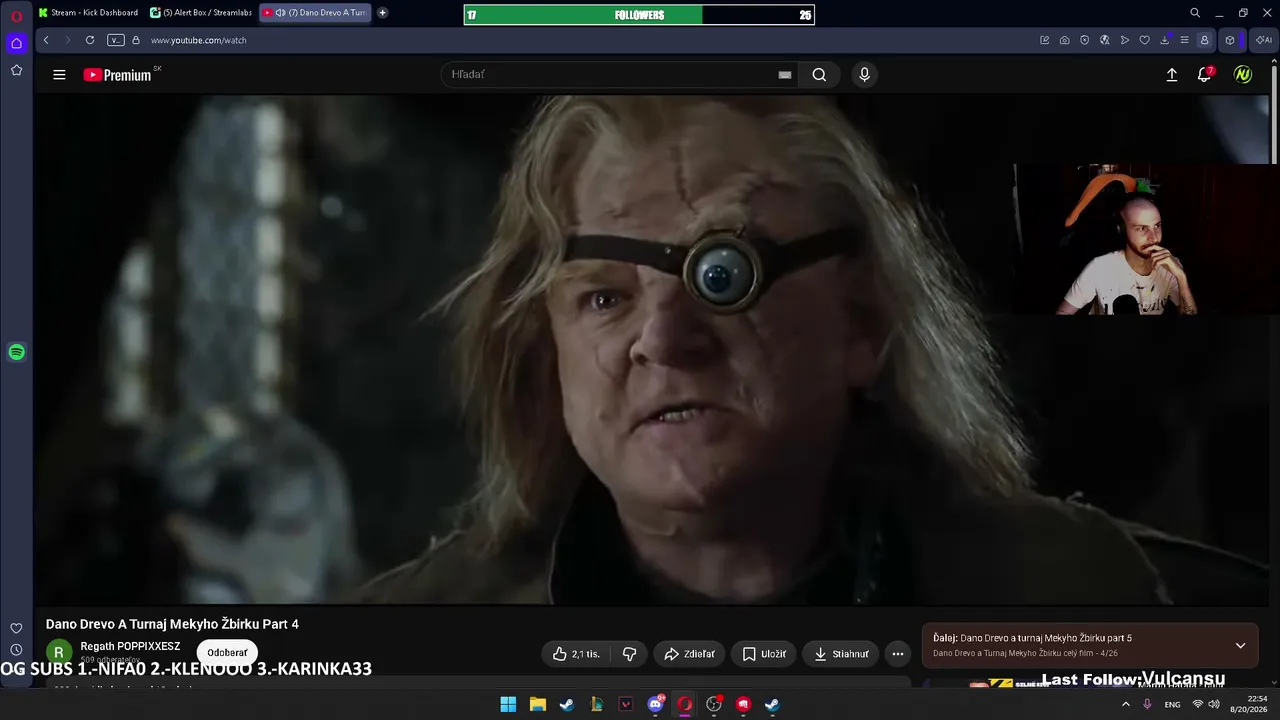This screenshot has width=1280, height=720.
Task: Mute audio on the Dano Drevo tab
Action: 280,13
